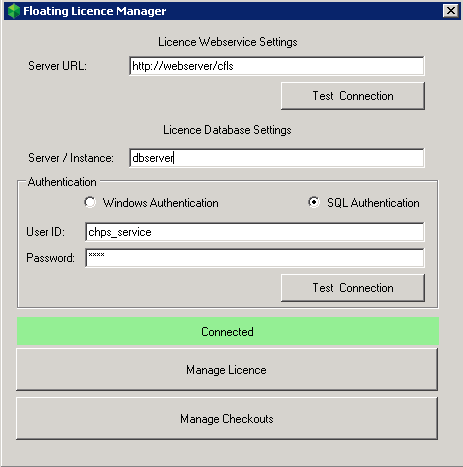The height and width of the screenshot is (467, 463).
Task: Click the Licence Database Settings heading
Action: (x=227, y=130)
